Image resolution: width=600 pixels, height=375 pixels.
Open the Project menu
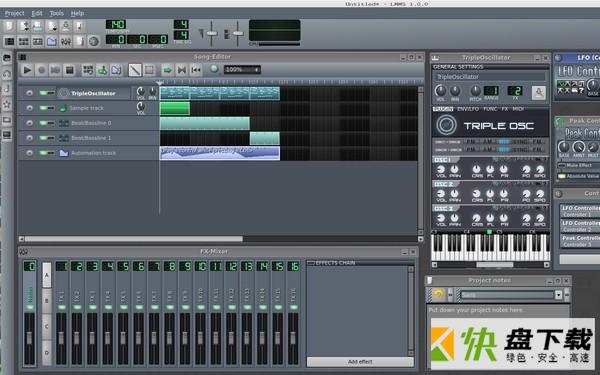[x=14, y=13]
